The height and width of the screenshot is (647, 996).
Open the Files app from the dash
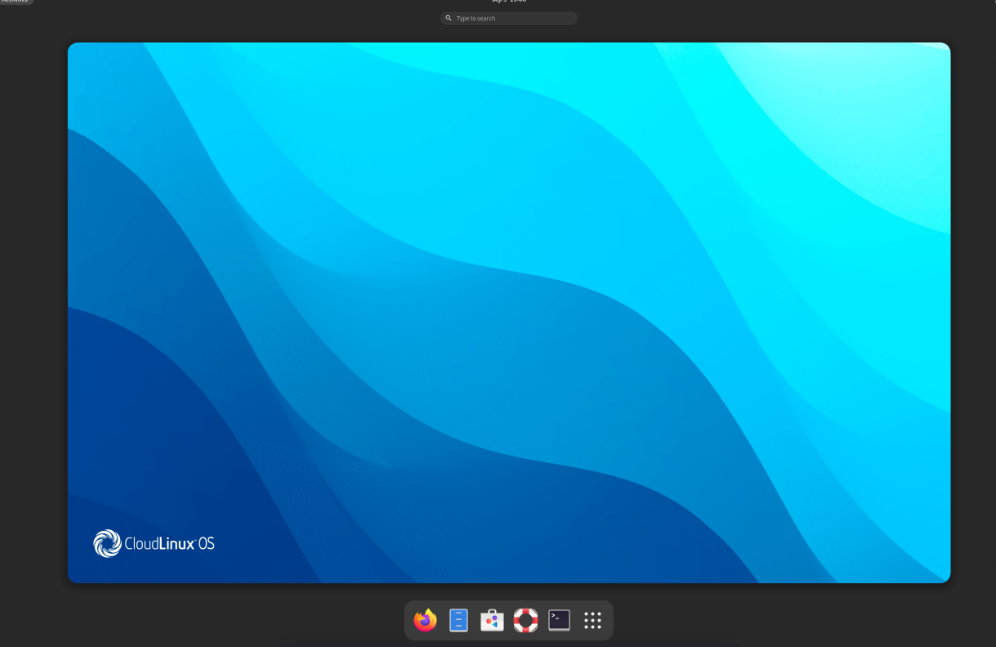pos(458,620)
